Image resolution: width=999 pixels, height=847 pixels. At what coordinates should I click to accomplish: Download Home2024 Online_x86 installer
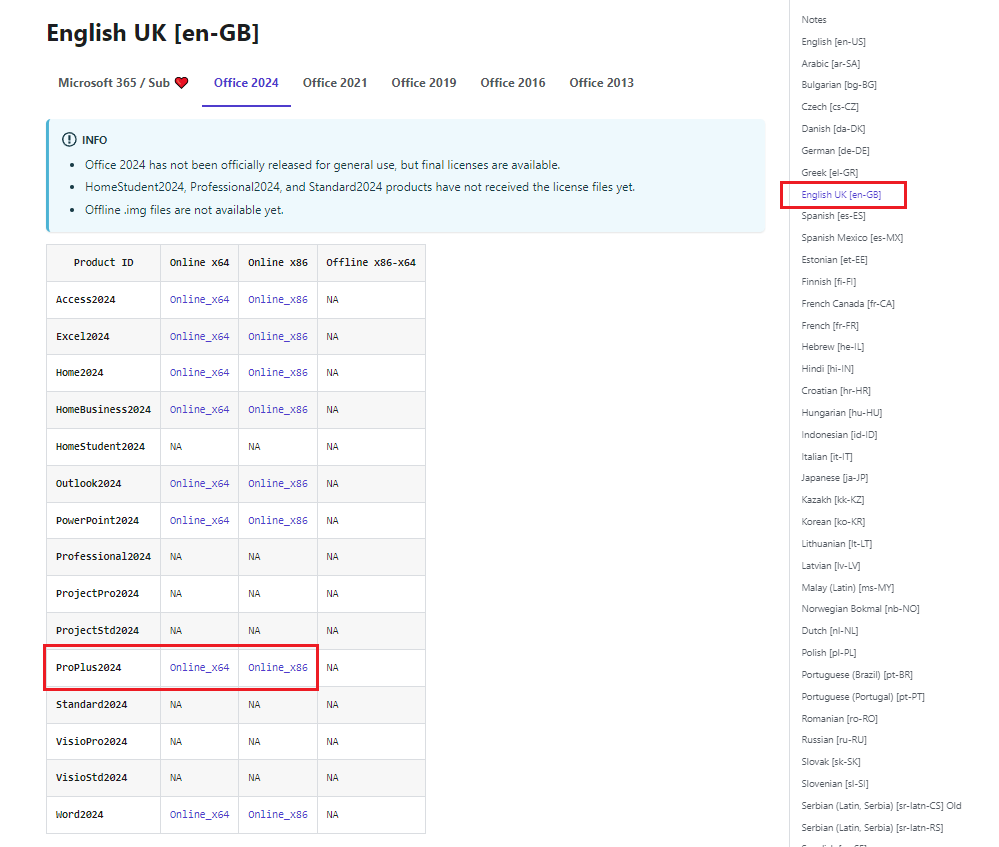(x=278, y=373)
